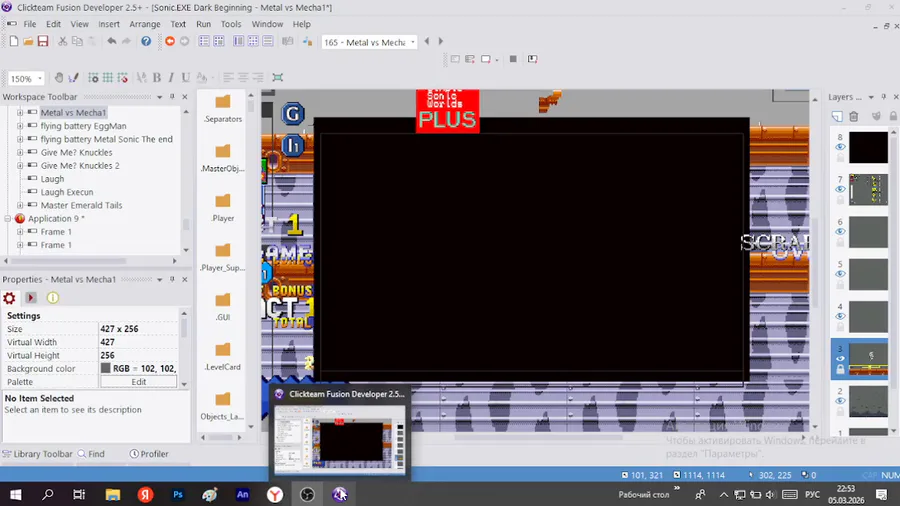900x506 pixels.
Task: Open the Storyboard editor icon
Action: (204, 41)
